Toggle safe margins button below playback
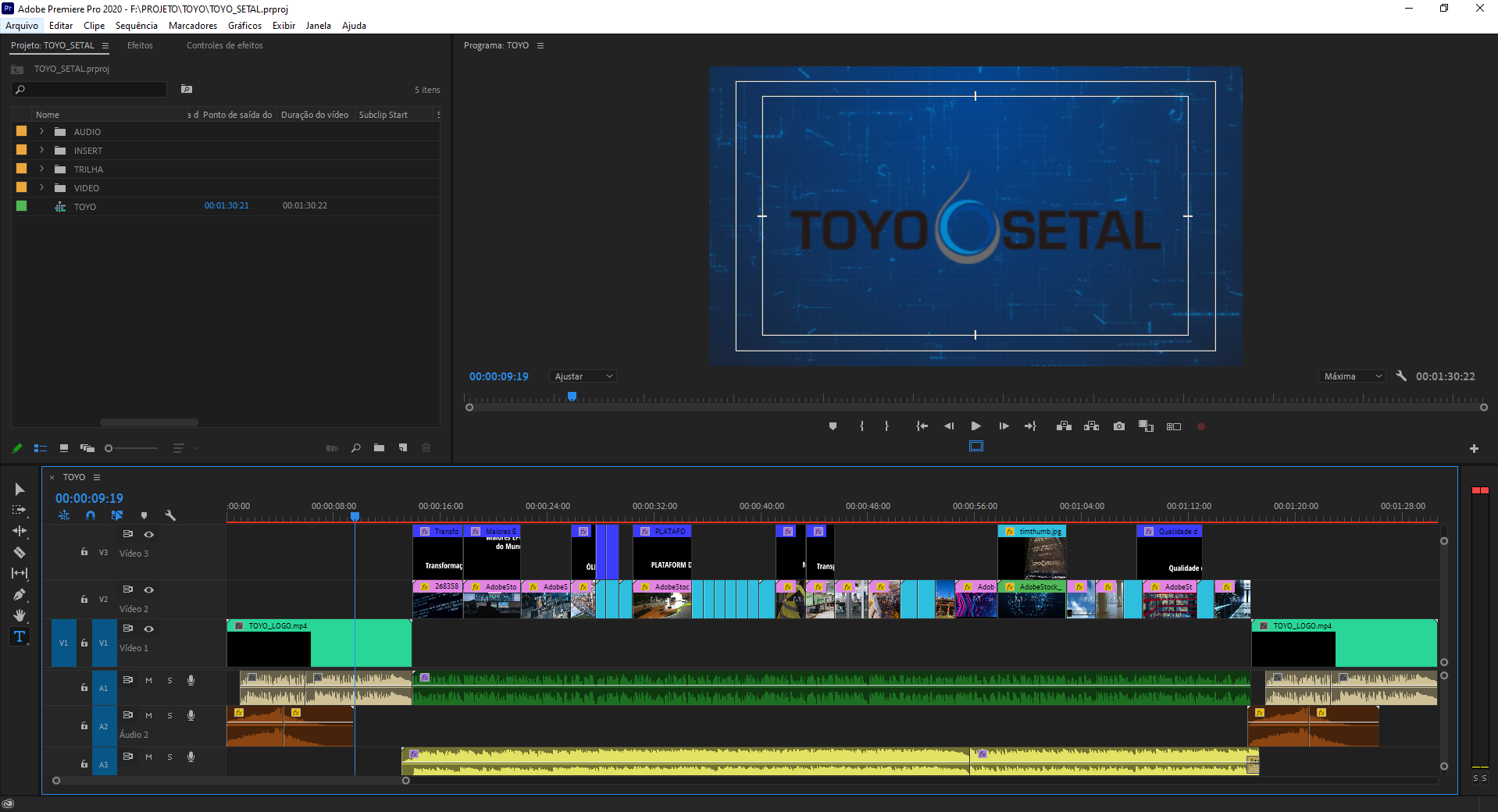 (x=976, y=446)
